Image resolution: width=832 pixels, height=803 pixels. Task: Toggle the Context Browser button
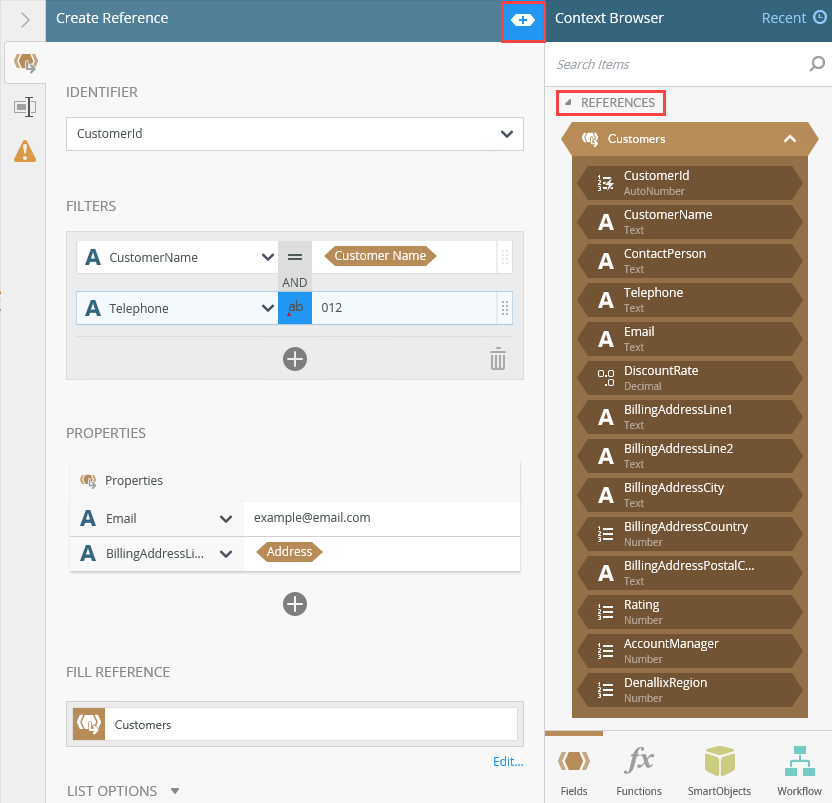tap(523, 21)
